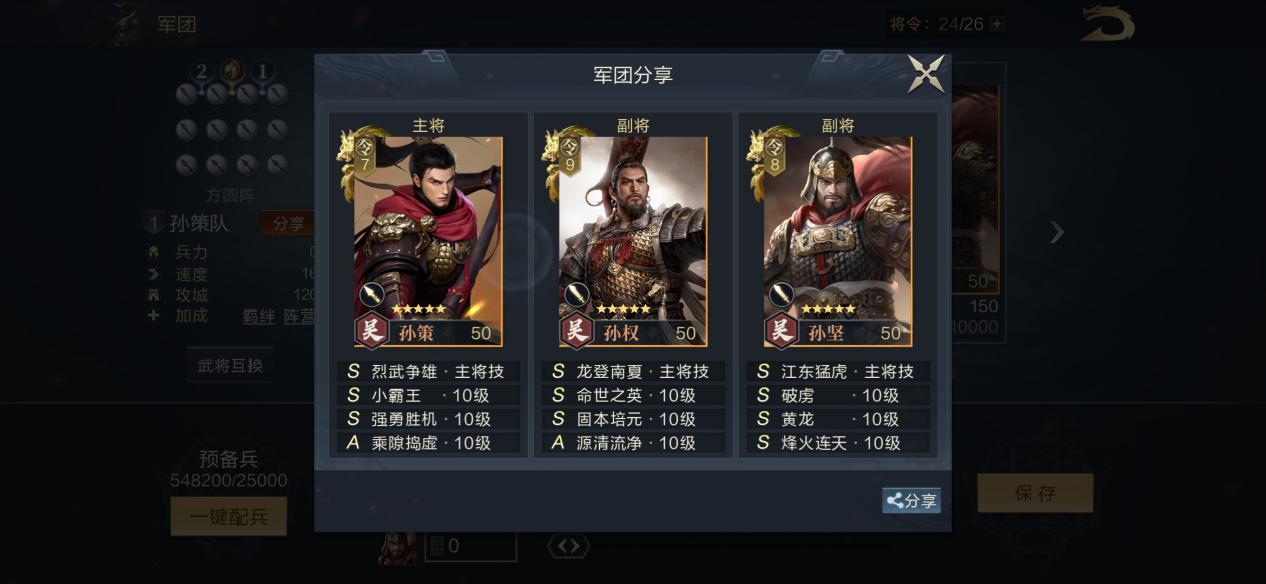Click the 分享 share button in dialog

click(911, 501)
